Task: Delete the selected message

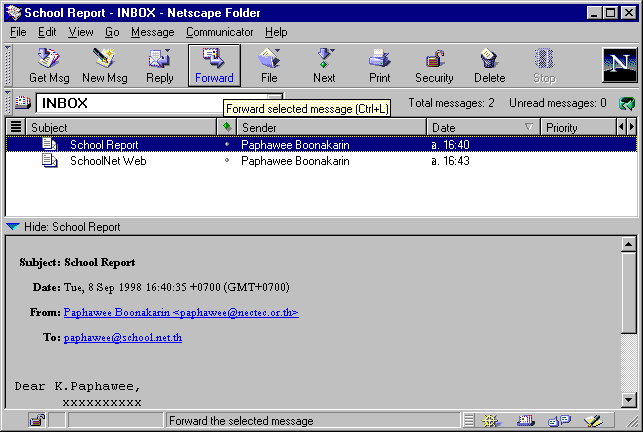Action: pyautogui.click(x=489, y=66)
